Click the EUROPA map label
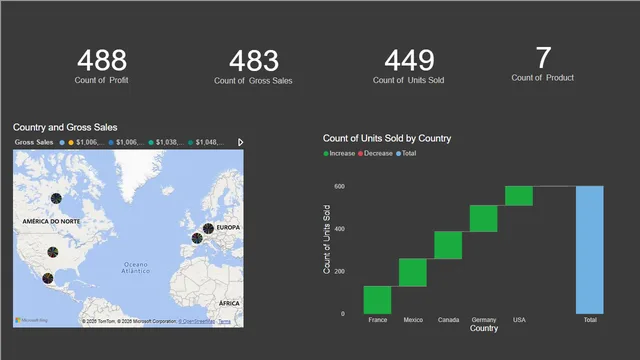Screen dimensions: 640x360 [x=228, y=227]
